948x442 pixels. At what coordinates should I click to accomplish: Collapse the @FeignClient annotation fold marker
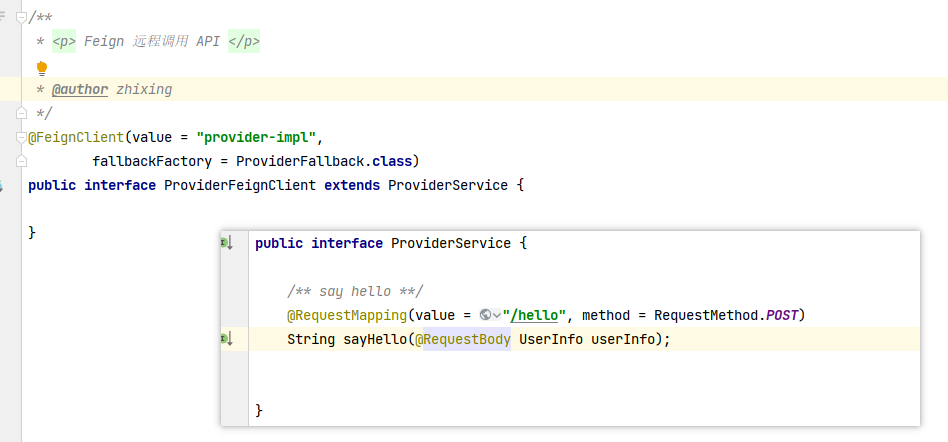point(21,137)
